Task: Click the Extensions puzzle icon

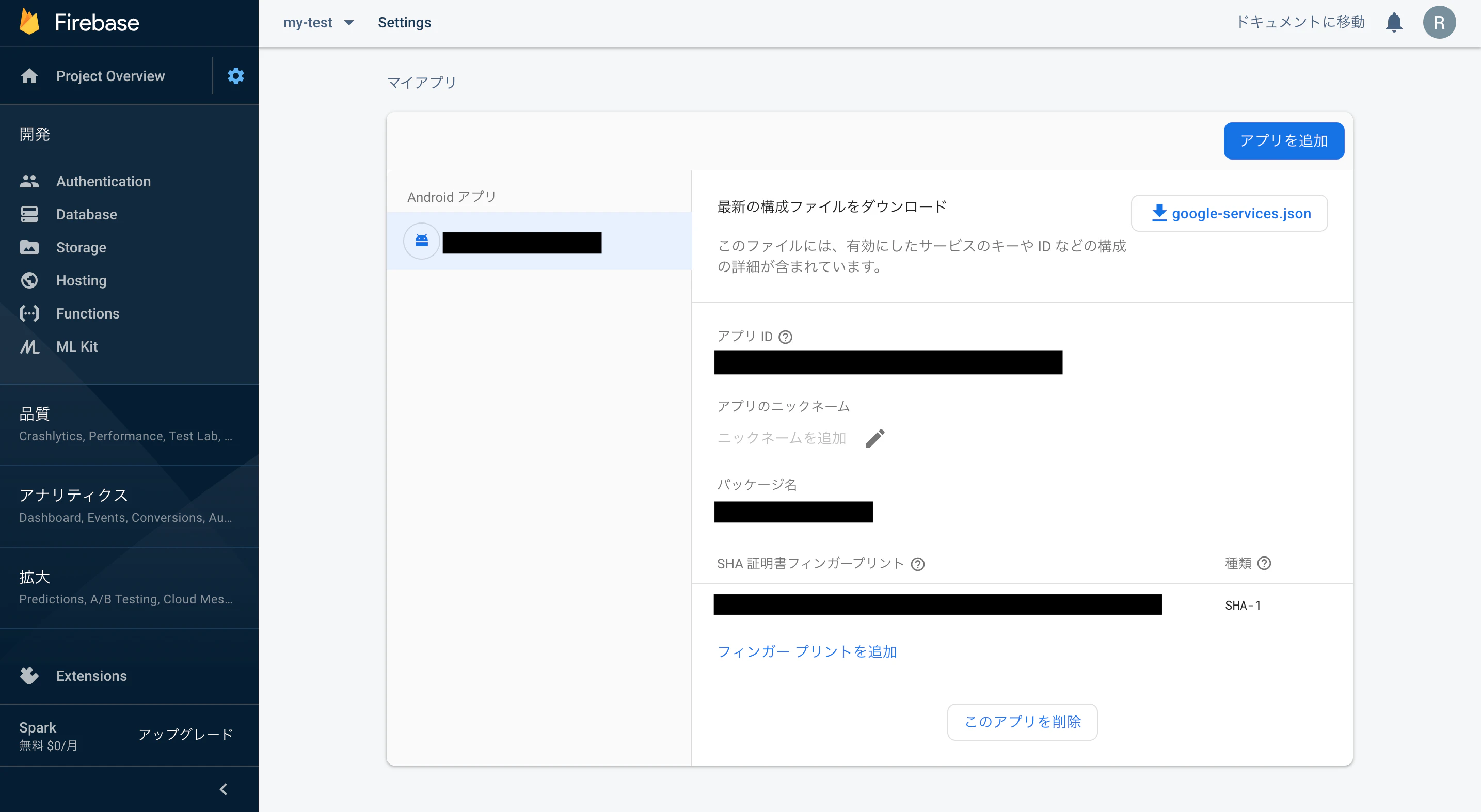Action: tap(29, 676)
